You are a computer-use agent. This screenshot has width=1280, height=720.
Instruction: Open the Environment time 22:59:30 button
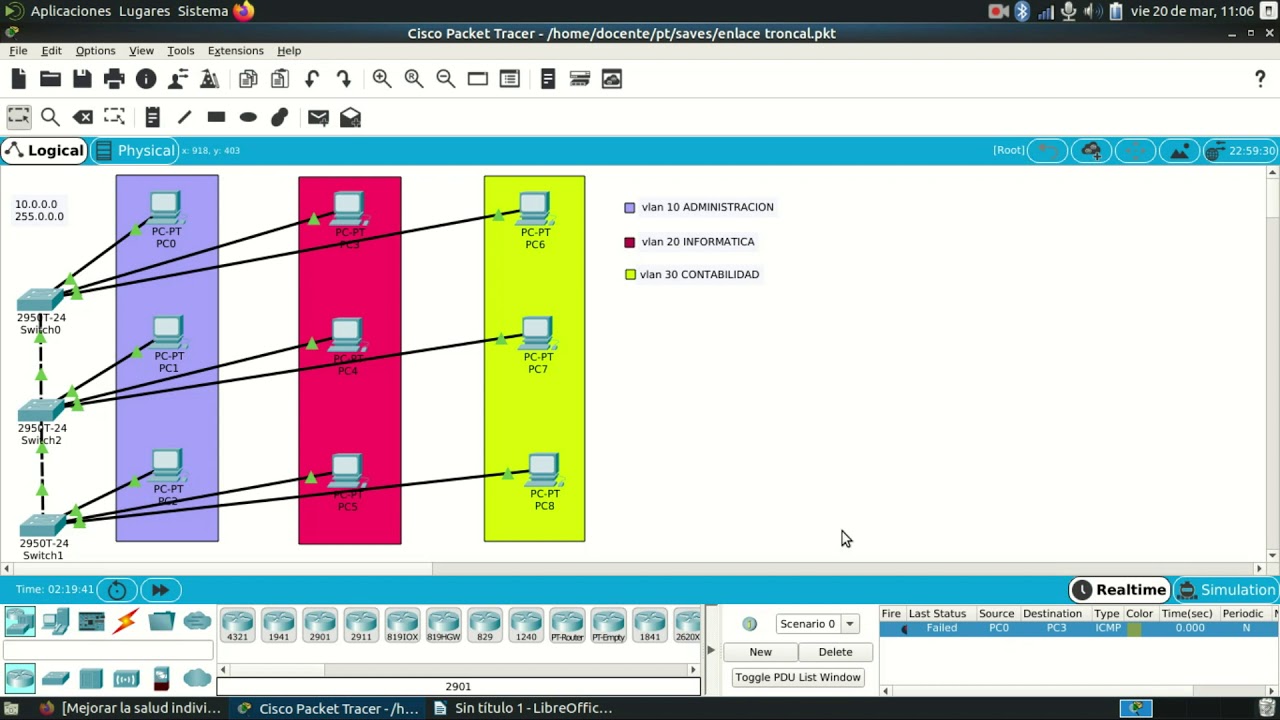coord(1241,151)
